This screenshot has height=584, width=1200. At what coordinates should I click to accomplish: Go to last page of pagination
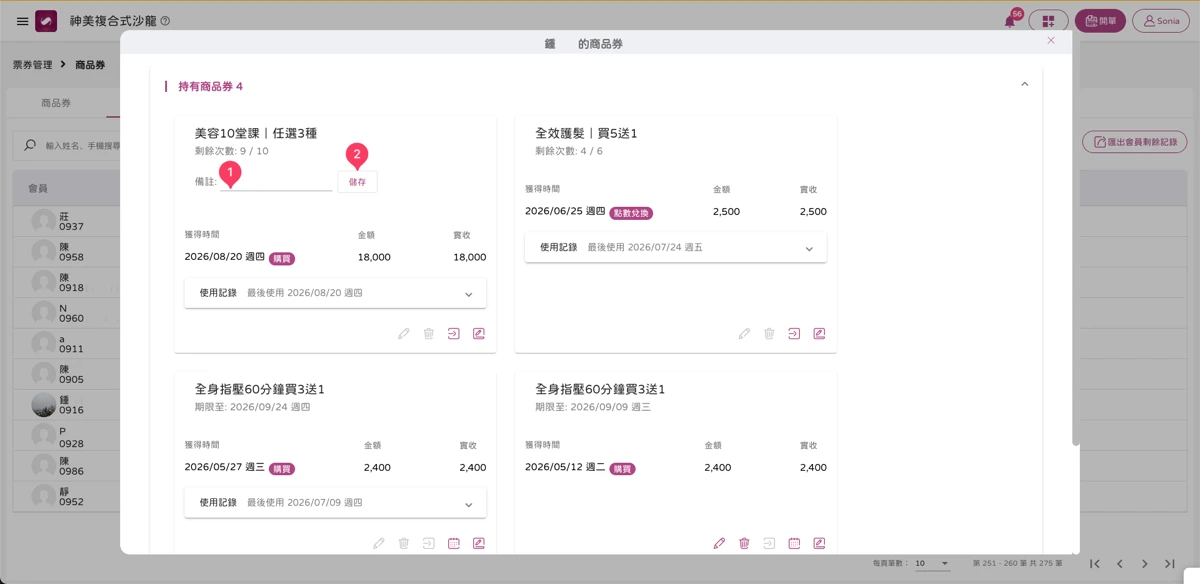point(1170,564)
